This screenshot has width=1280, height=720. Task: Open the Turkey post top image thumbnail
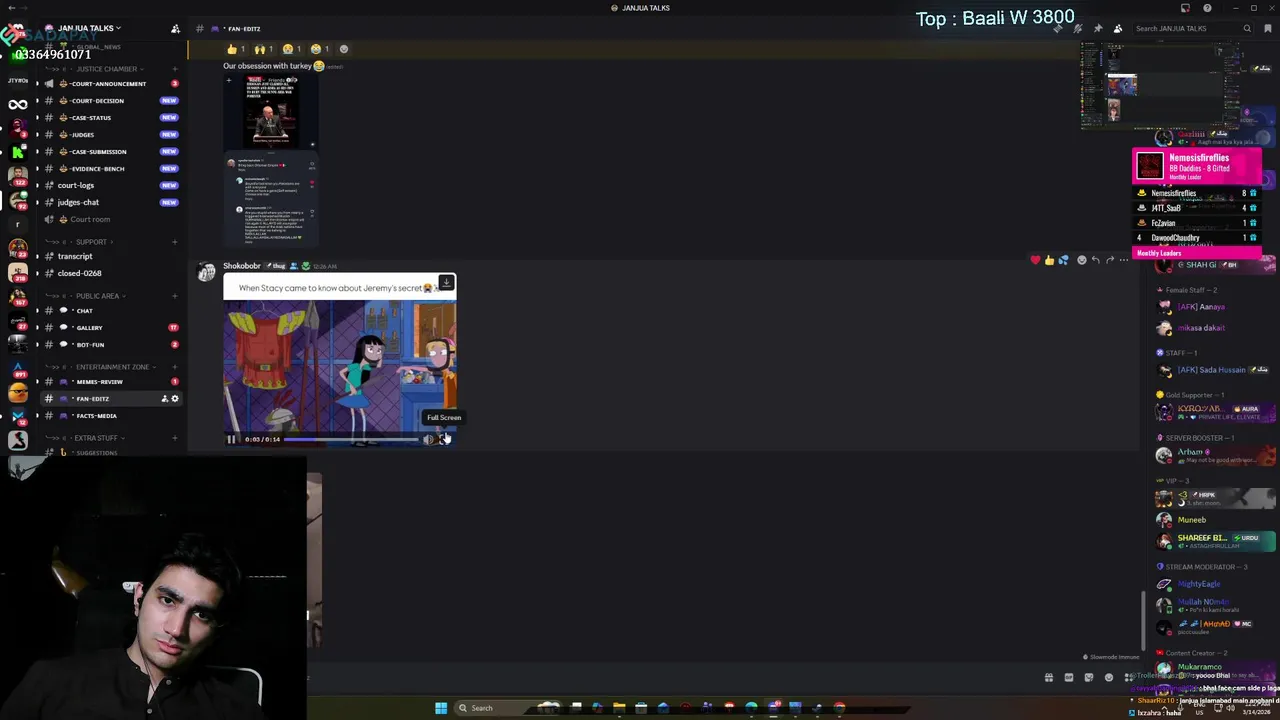coord(270,113)
